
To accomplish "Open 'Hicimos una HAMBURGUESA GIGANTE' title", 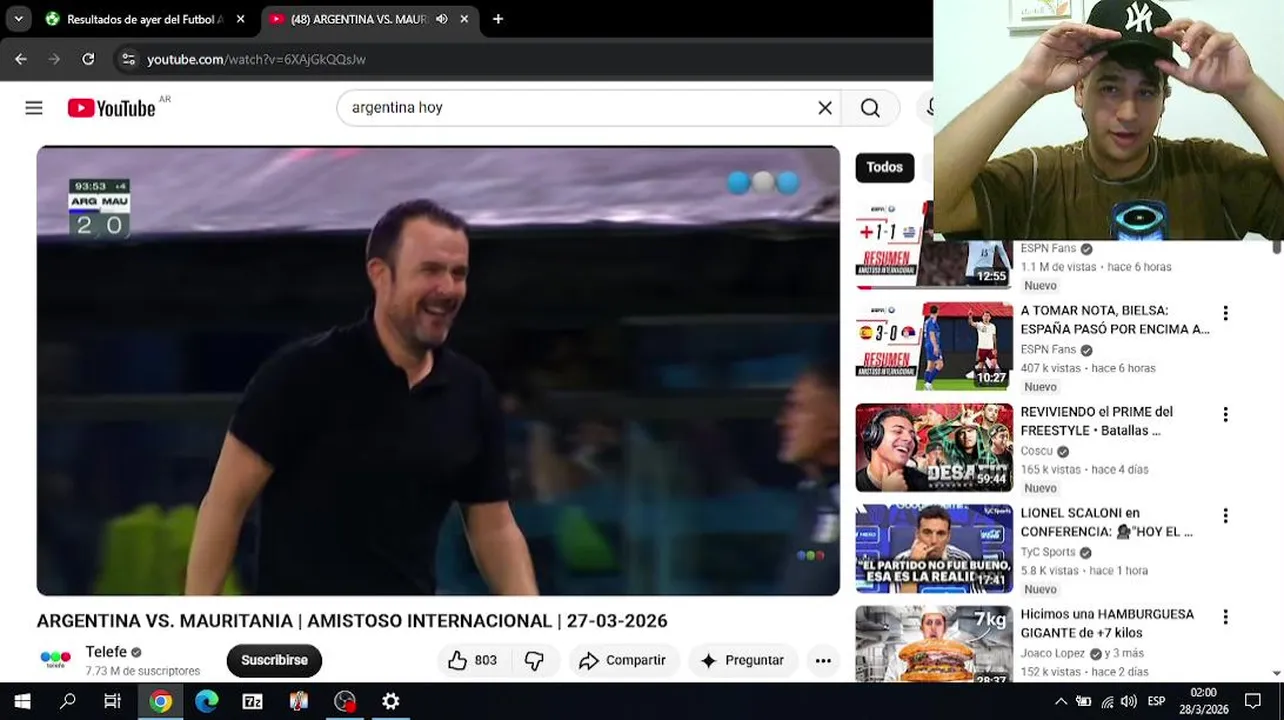I will [x=1107, y=623].
